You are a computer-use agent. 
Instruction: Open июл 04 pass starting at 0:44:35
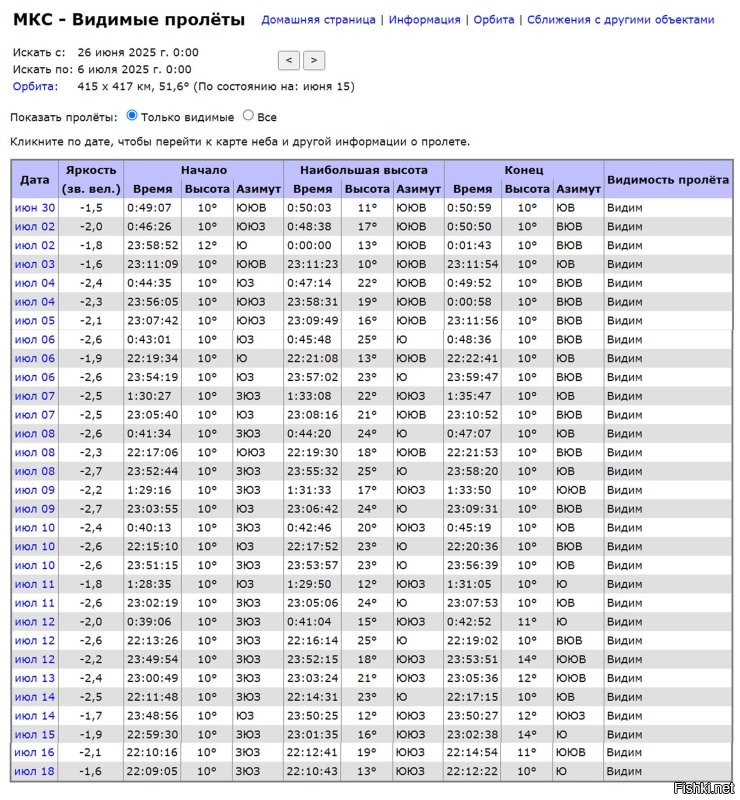pyautogui.click(x=35, y=283)
